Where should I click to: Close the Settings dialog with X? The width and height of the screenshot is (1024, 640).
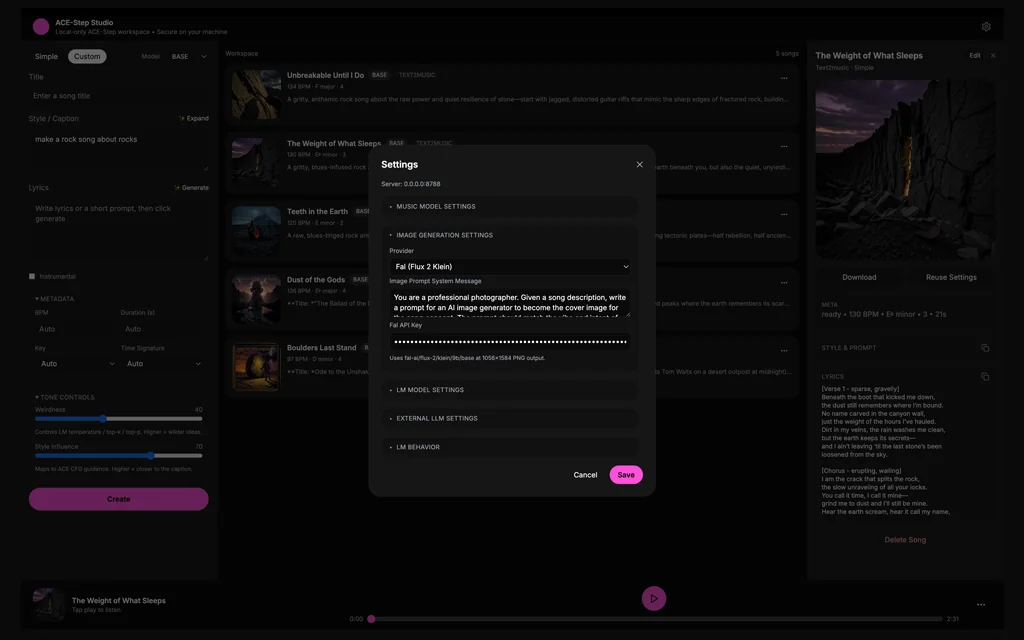(x=640, y=164)
